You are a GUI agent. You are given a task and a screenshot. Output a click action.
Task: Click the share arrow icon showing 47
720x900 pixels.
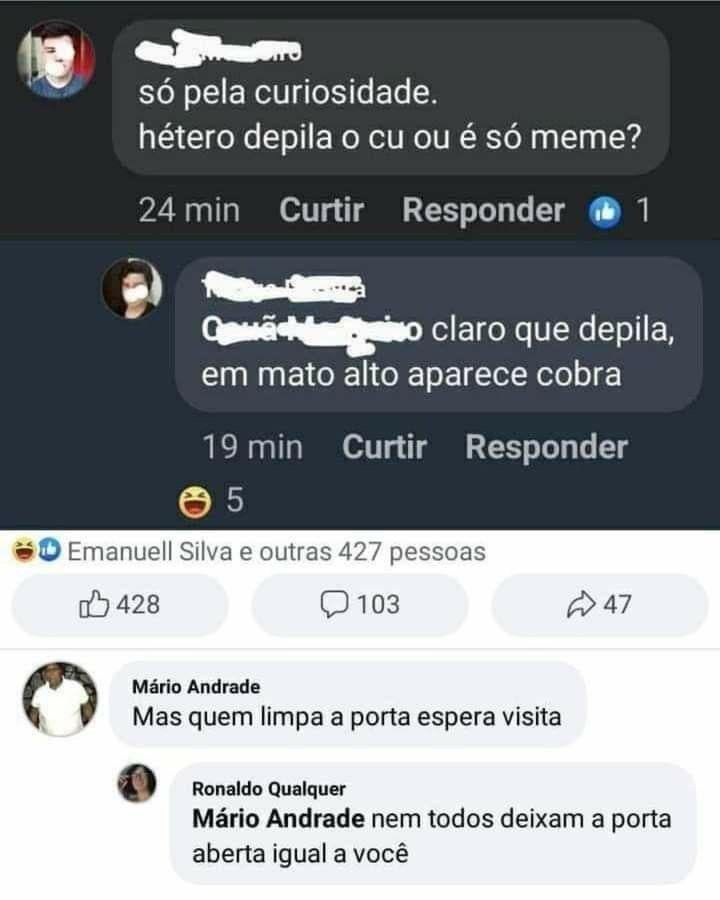[x=599, y=604]
